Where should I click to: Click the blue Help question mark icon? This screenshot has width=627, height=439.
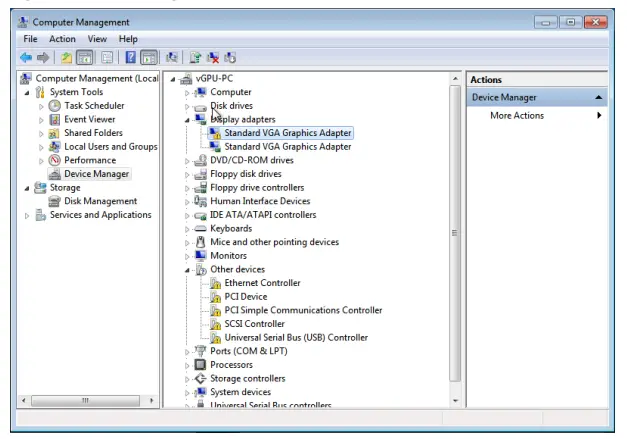coord(130,58)
